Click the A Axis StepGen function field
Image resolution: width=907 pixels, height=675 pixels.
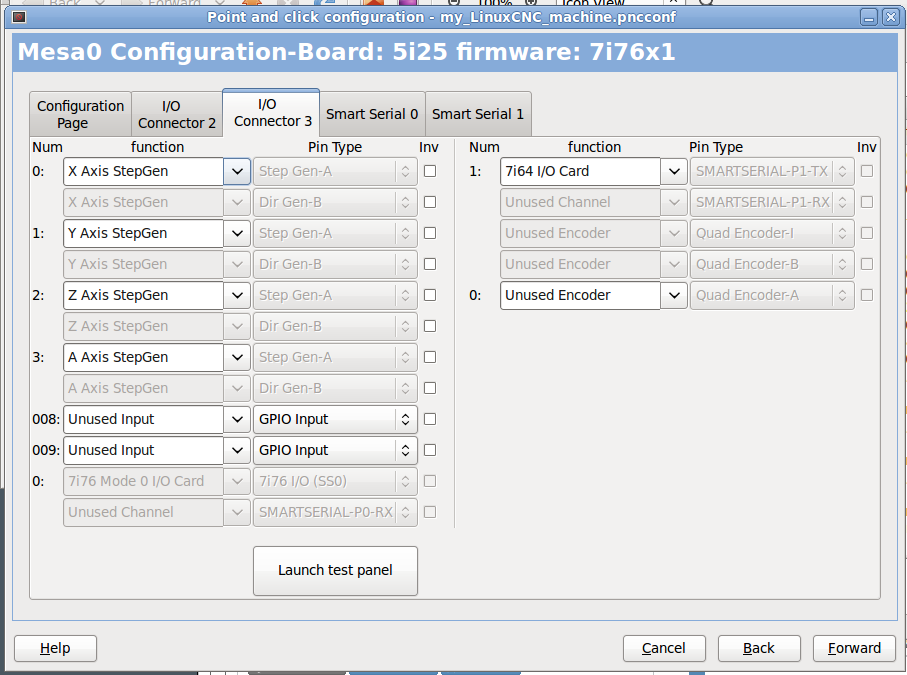[x=143, y=357]
